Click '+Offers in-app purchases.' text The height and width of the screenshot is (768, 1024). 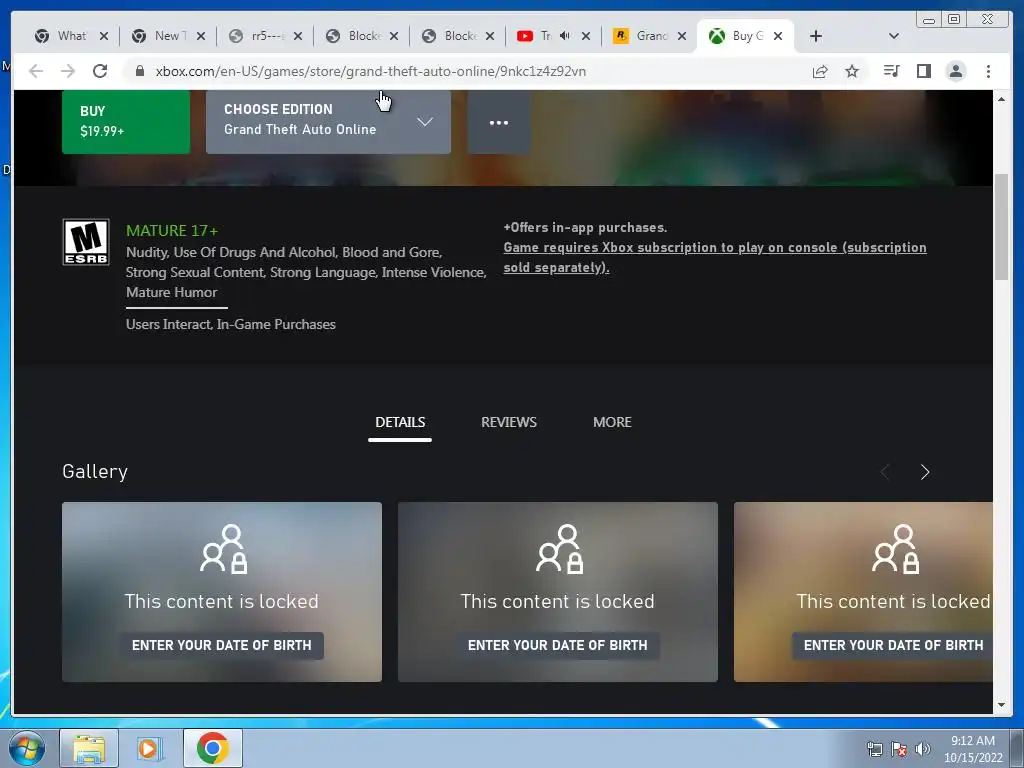(585, 227)
